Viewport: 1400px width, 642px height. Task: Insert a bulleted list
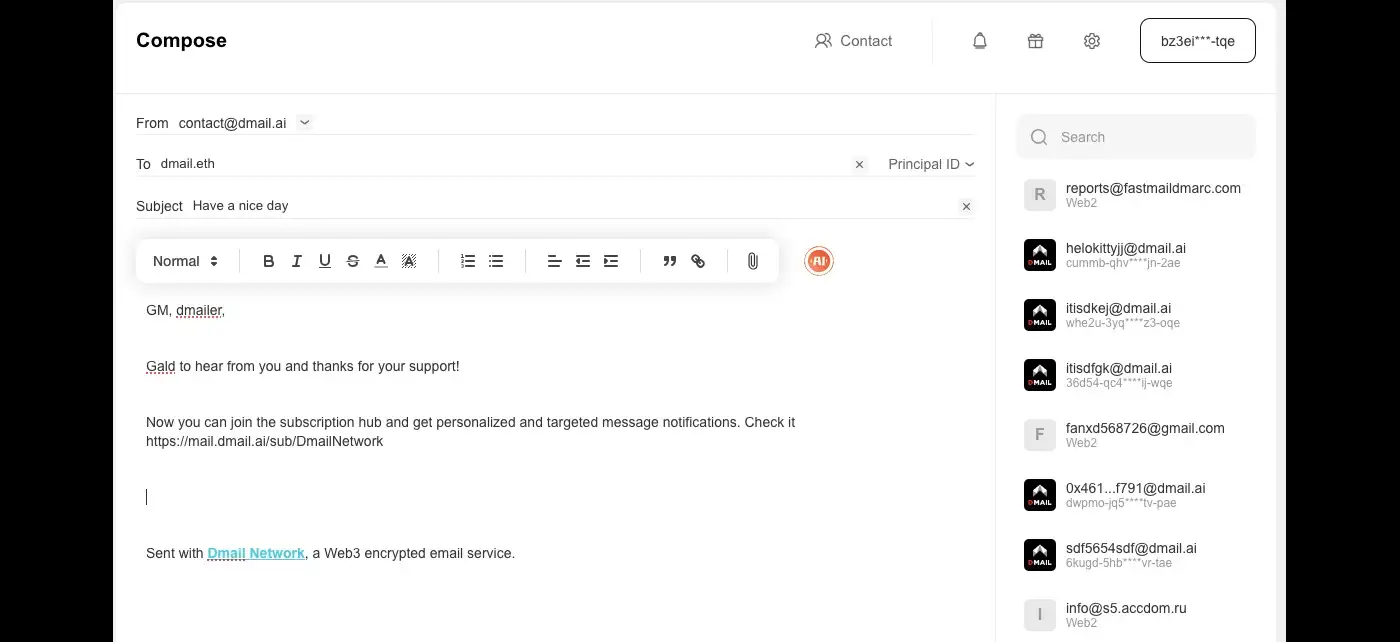(x=495, y=261)
